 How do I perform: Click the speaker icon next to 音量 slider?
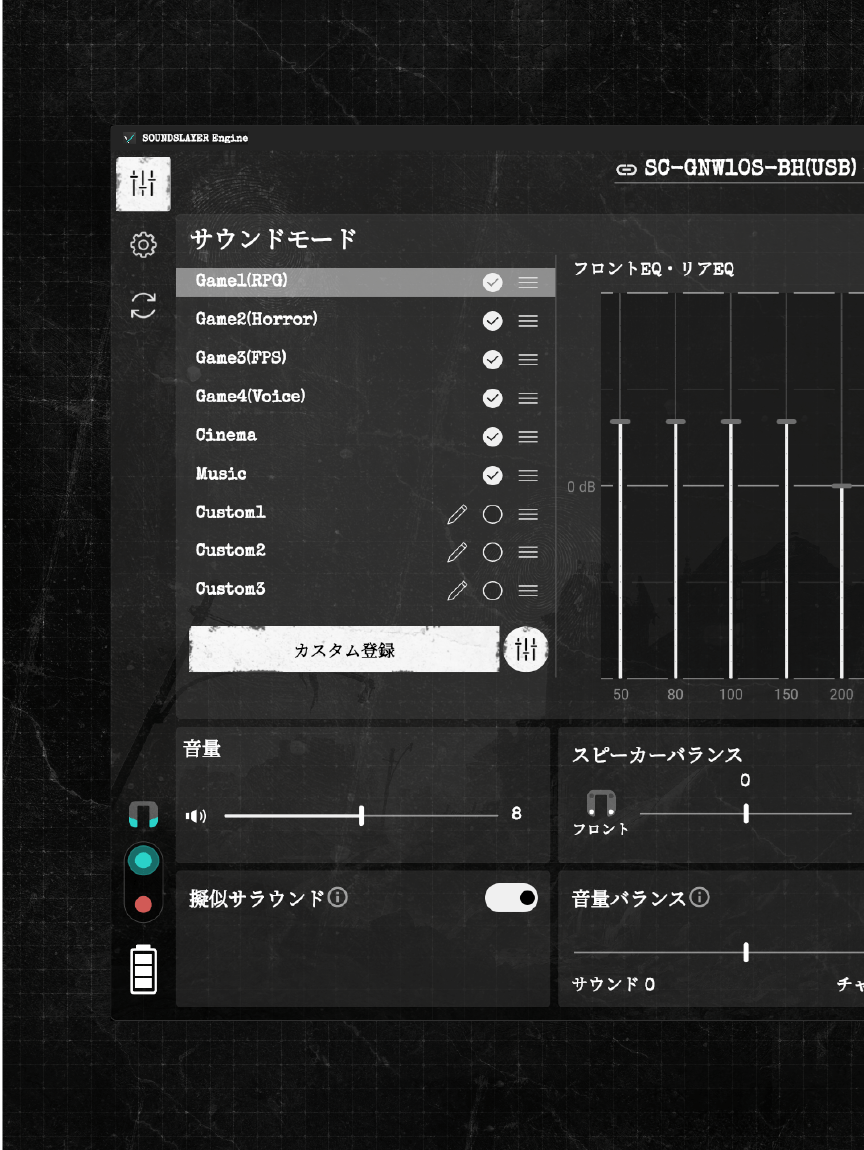point(196,815)
